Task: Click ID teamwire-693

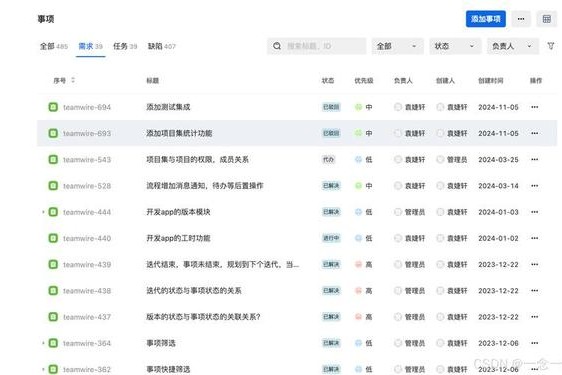Action: click(87, 133)
